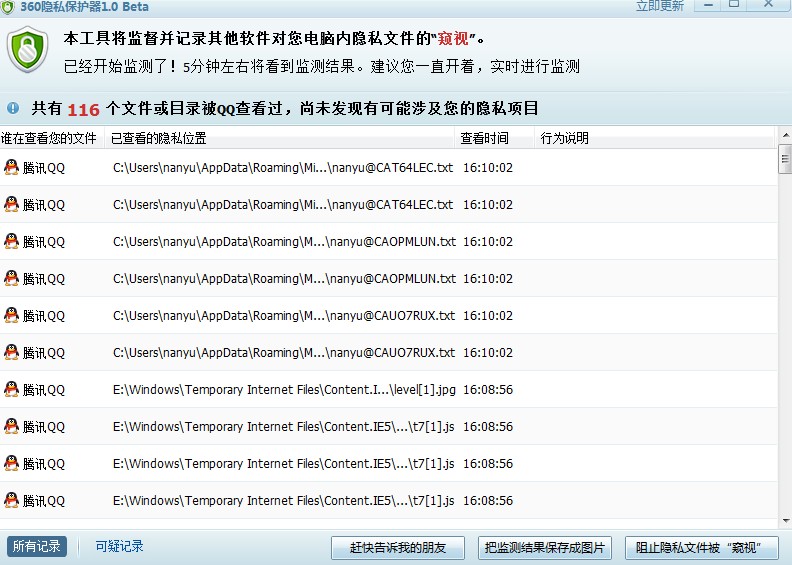Click QQ penguin icon in first CAOPMLUN.txt row
The width and height of the screenshot is (792, 565).
click(x=11, y=241)
